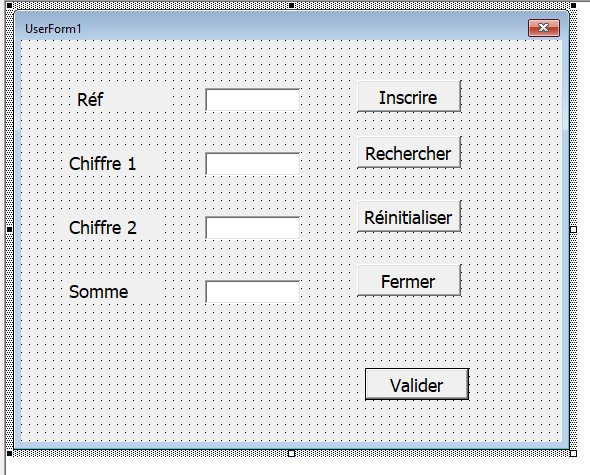Select the Fermer button

tap(409, 280)
